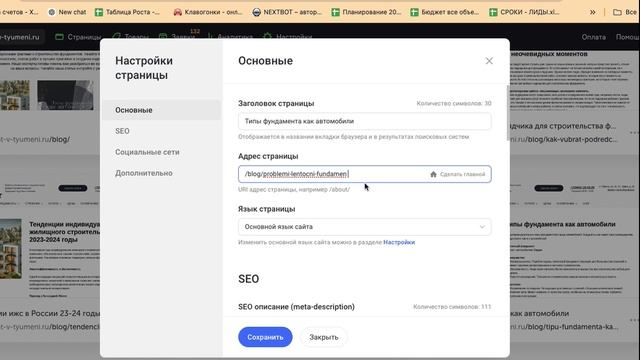Open 'Таблица Роста' bookmark
Image resolution: width=640 pixels, height=360 pixels.
(x=127, y=12)
